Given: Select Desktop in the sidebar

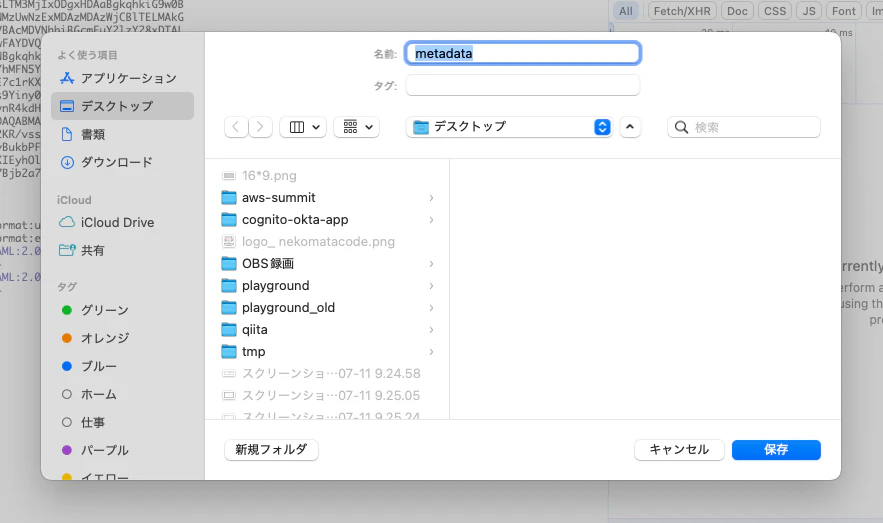Looking at the screenshot, I should click(122, 106).
